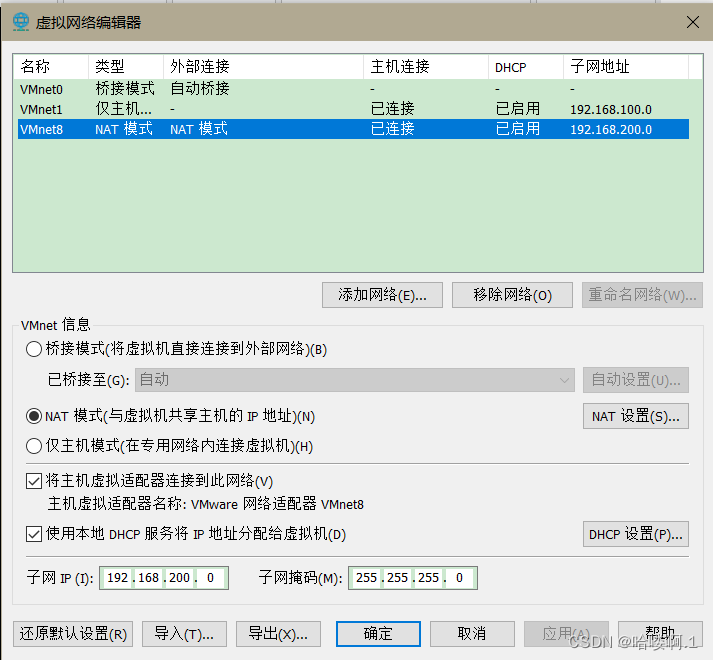Click VMnet8's 已连接 host connection cell

click(392, 129)
